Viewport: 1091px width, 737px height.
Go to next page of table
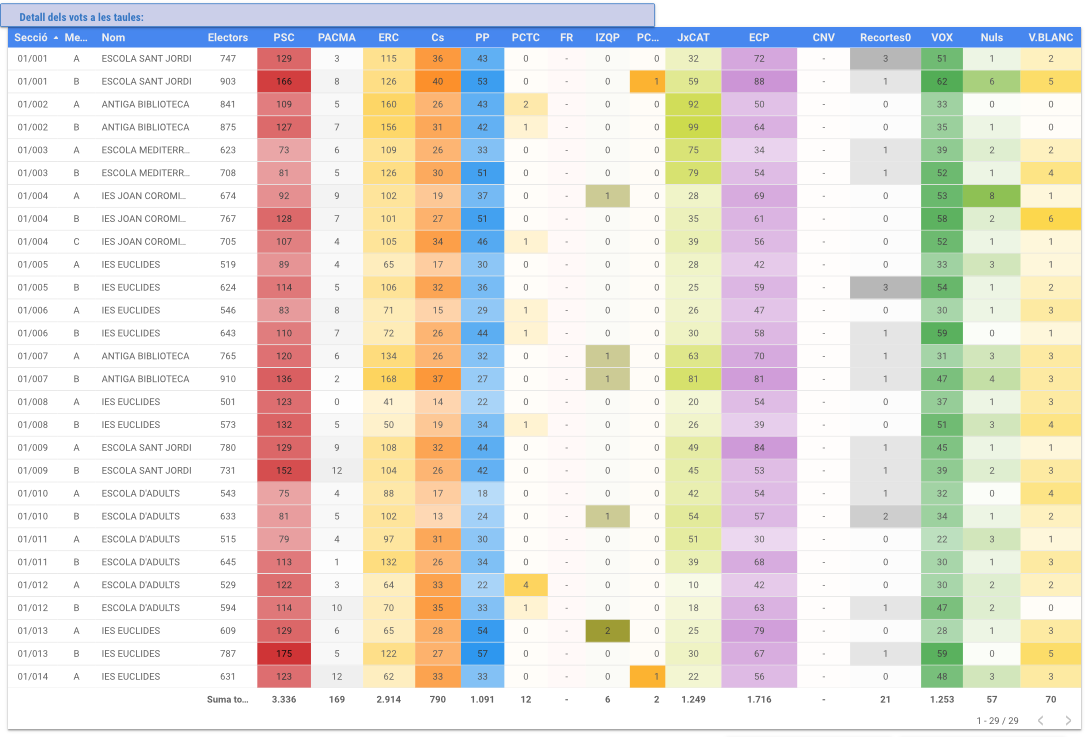[x=1068, y=720]
